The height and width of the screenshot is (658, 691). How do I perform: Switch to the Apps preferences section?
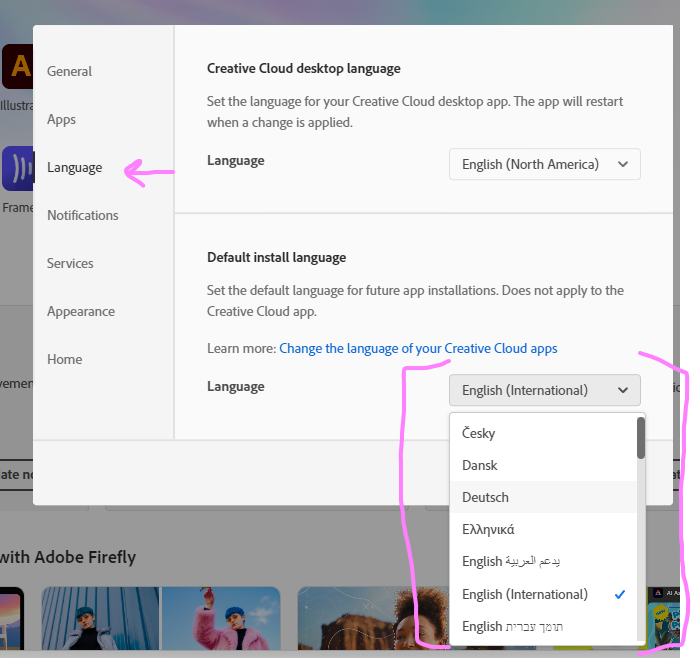61,119
